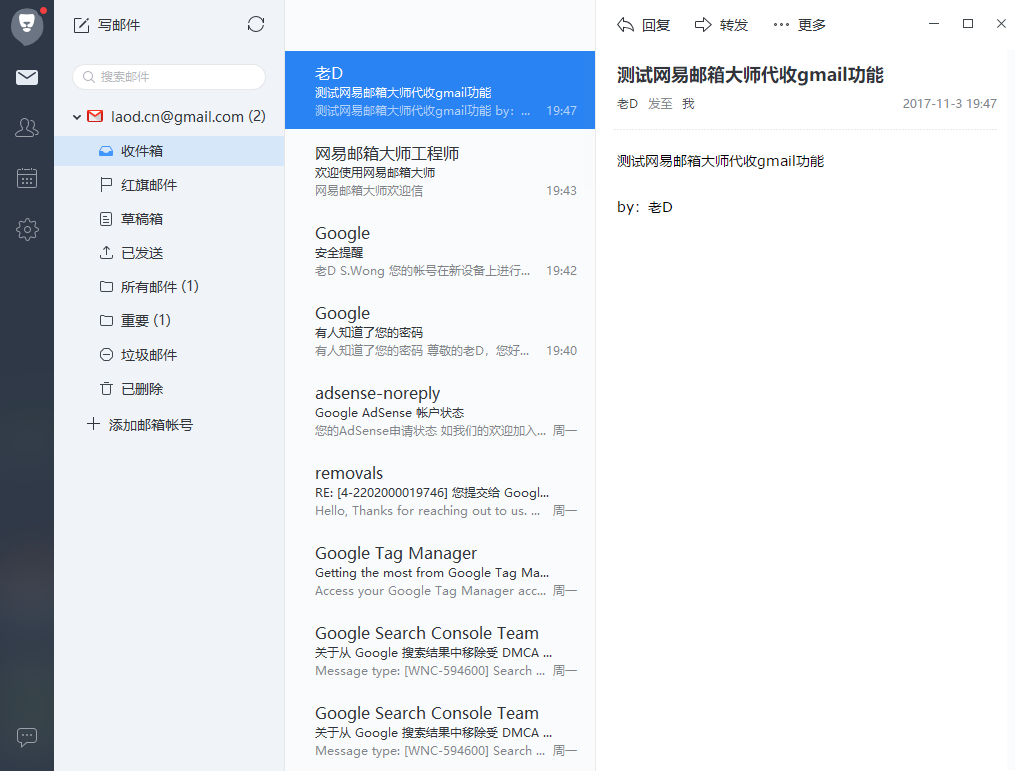Click recipient 我 in message header
Image resolution: width=1019 pixels, height=771 pixels.
688,103
